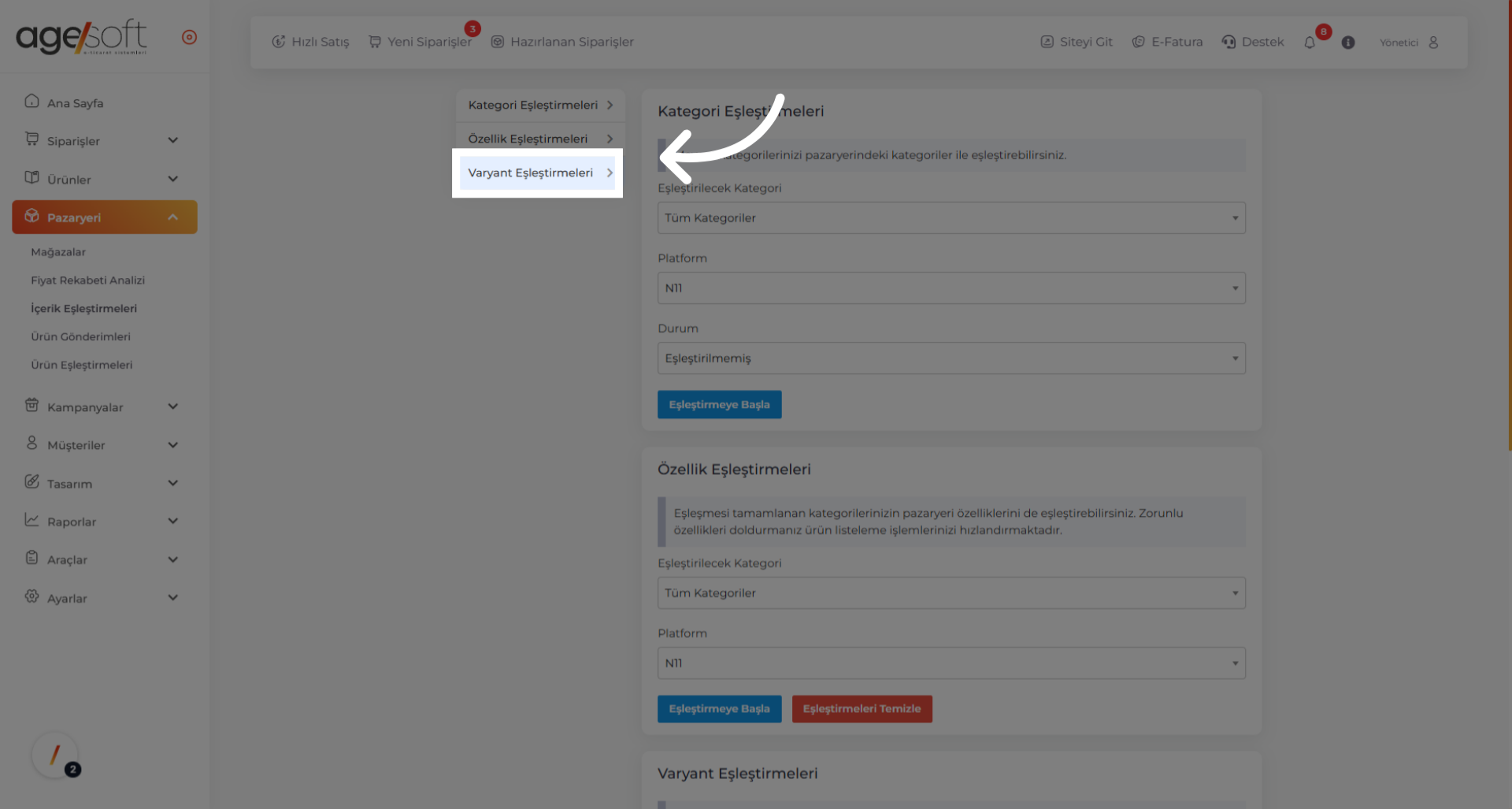The width and height of the screenshot is (1512, 809).
Task: Open the Durum Eşleştirilmemiş dropdown
Action: click(951, 358)
